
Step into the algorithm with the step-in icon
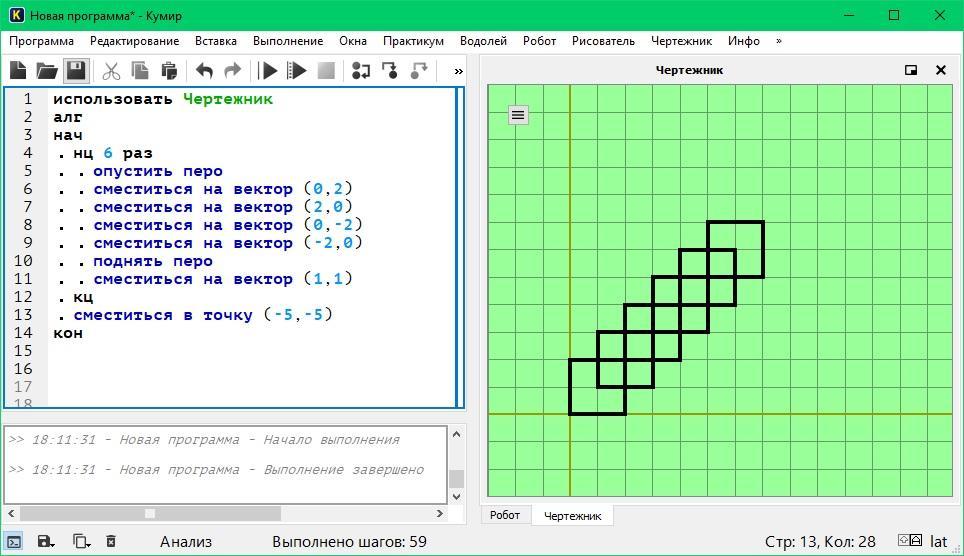390,71
